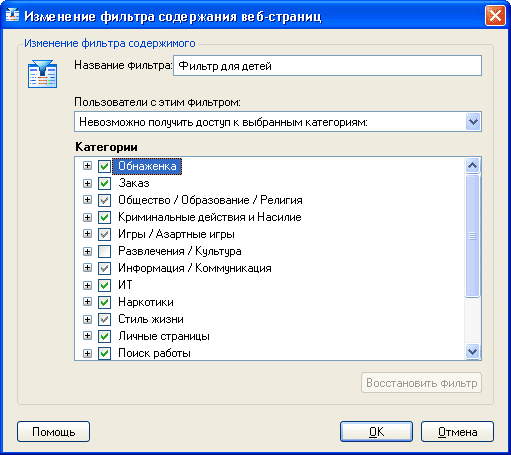
Task: Select the Наркотики category label
Action: tap(146, 302)
